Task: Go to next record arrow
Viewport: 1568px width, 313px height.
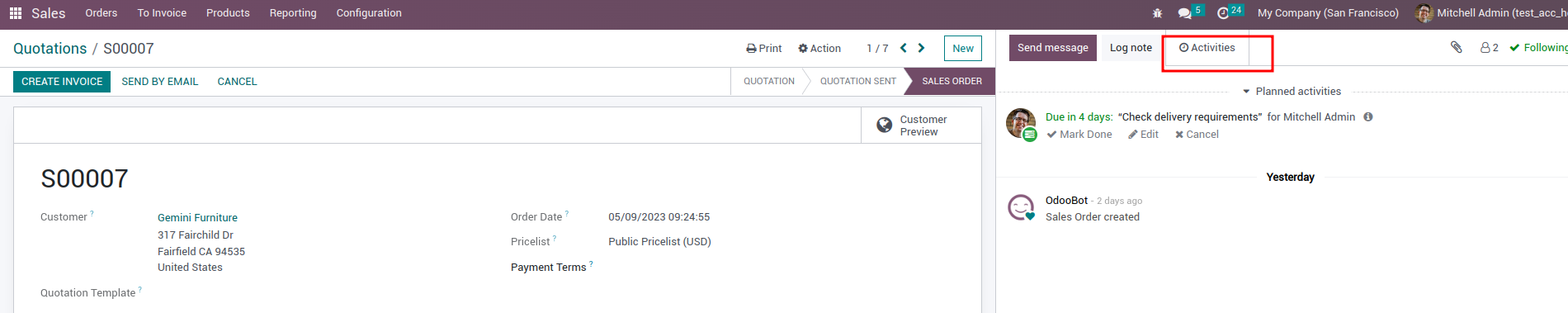Action: pos(921,48)
